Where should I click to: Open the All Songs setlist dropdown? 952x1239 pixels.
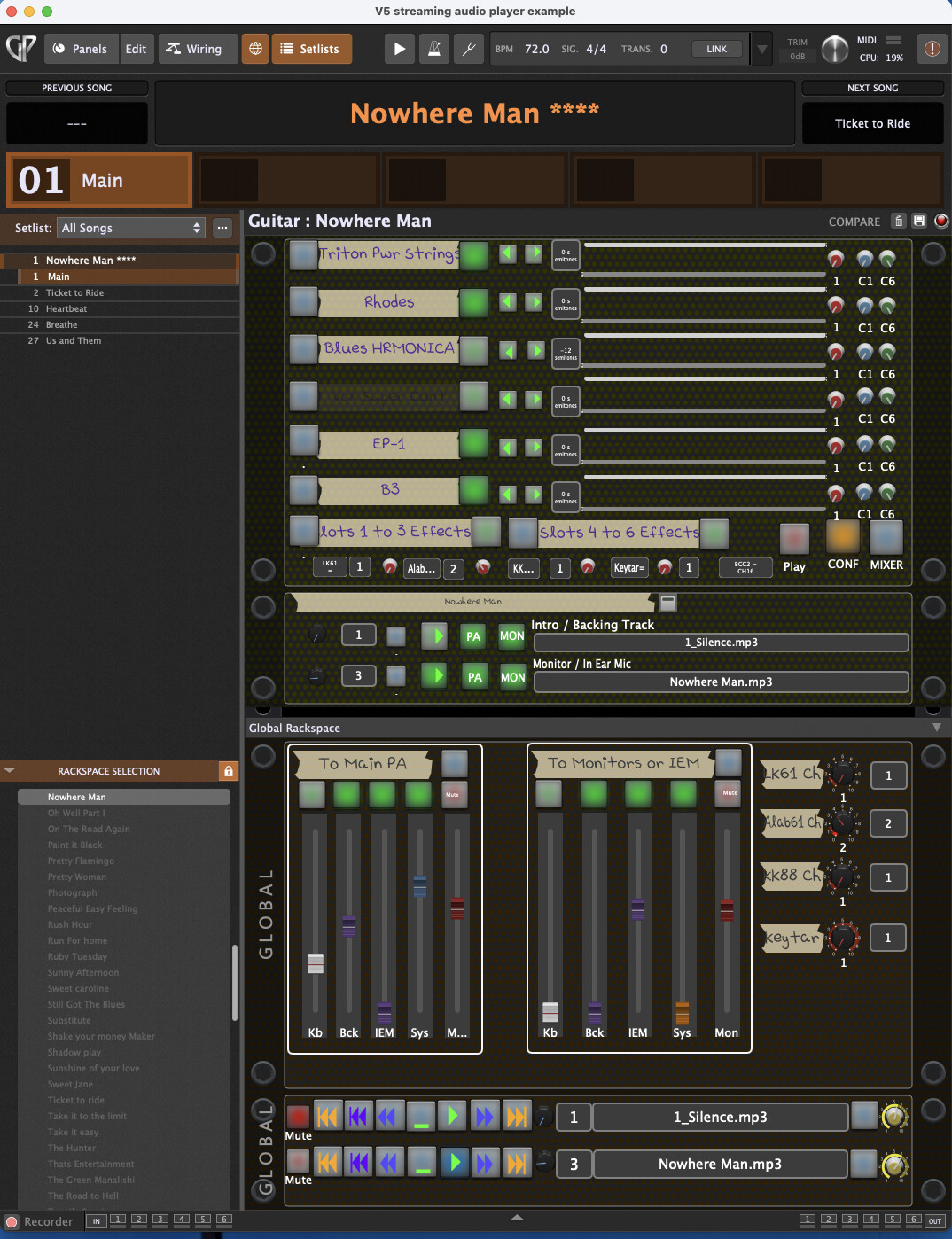click(131, 228)
